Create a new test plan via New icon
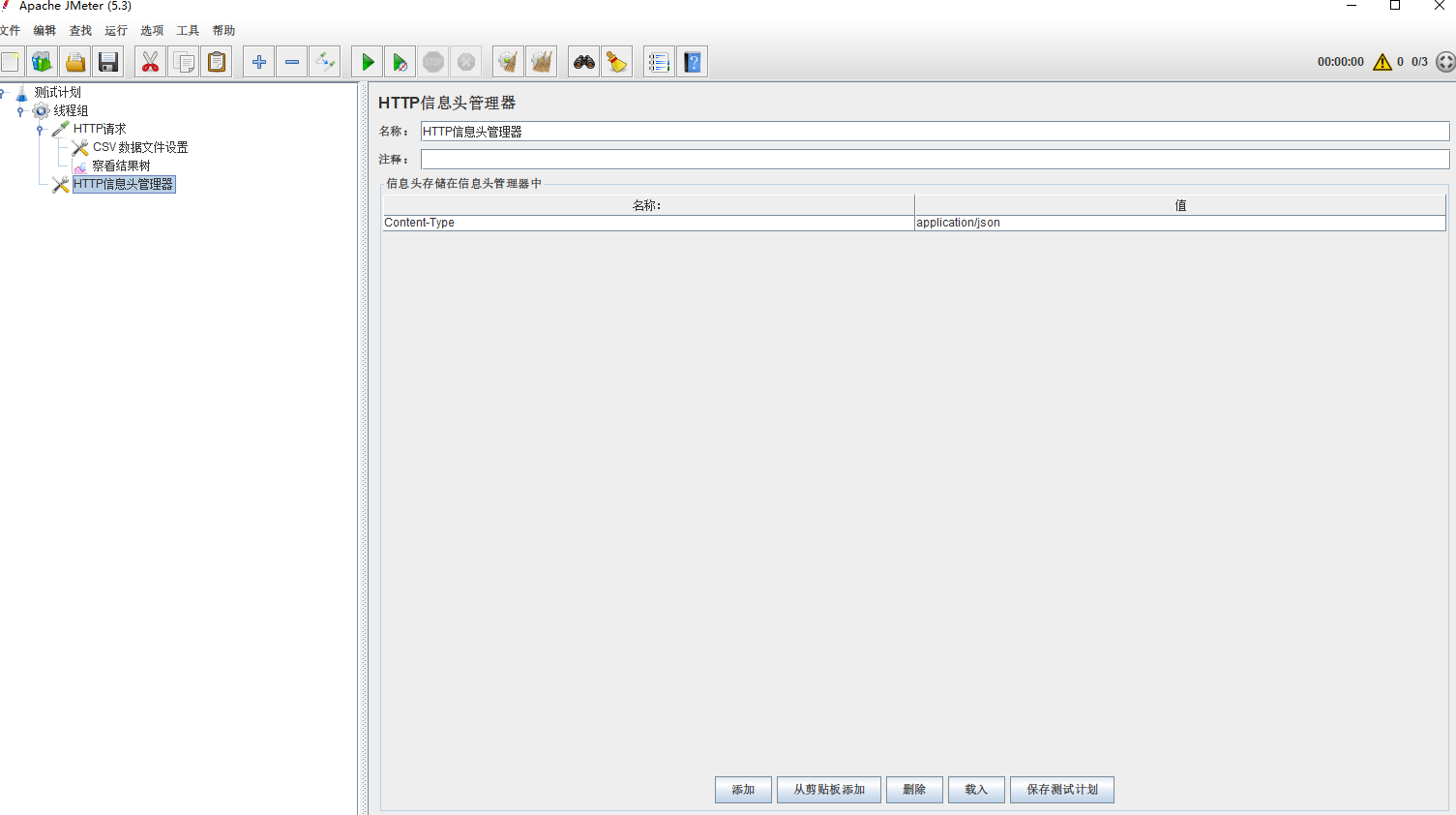Viewport: 1456px width, 815px height. [10, 62]
